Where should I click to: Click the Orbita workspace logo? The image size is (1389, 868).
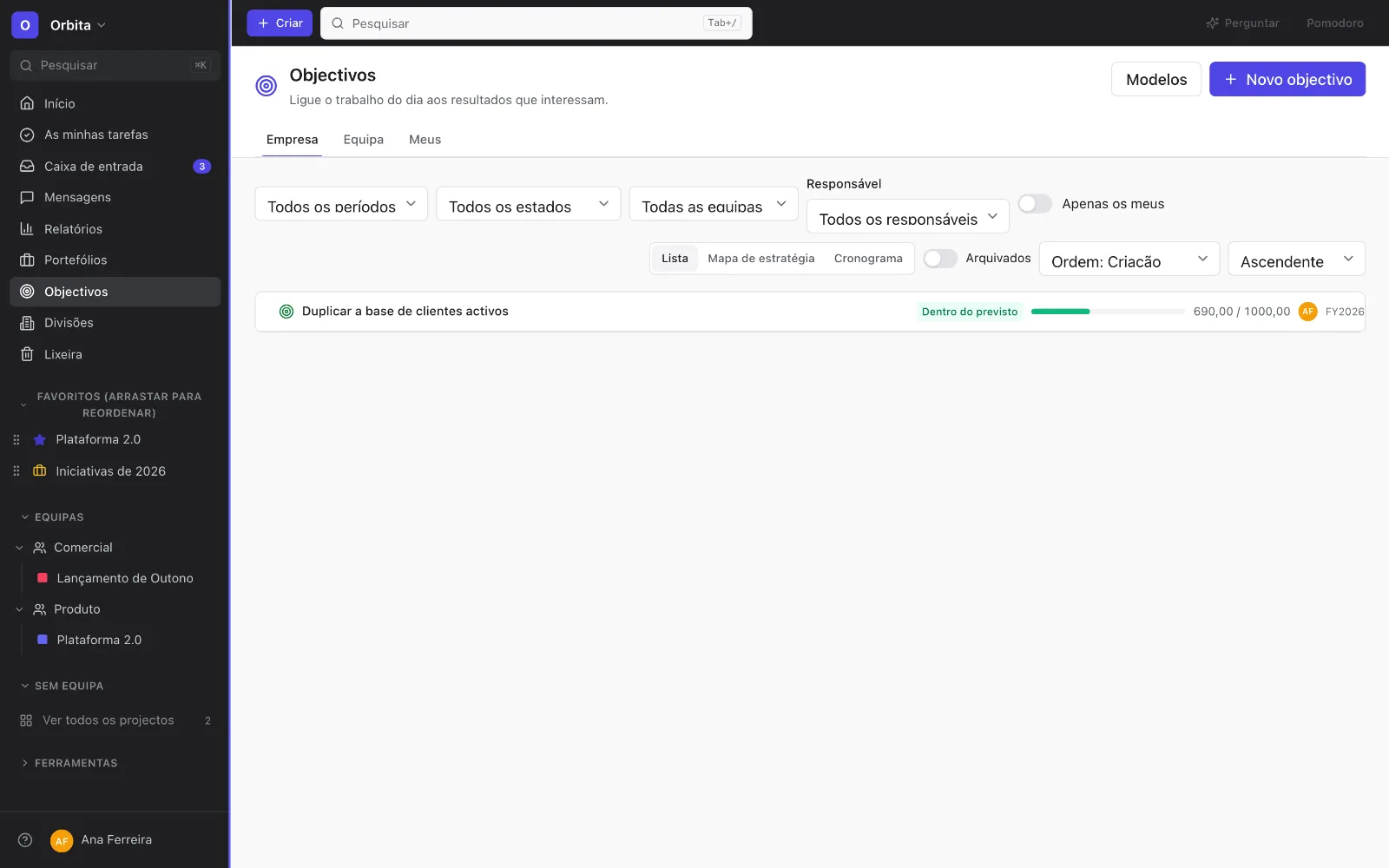(x=24, y=25)
